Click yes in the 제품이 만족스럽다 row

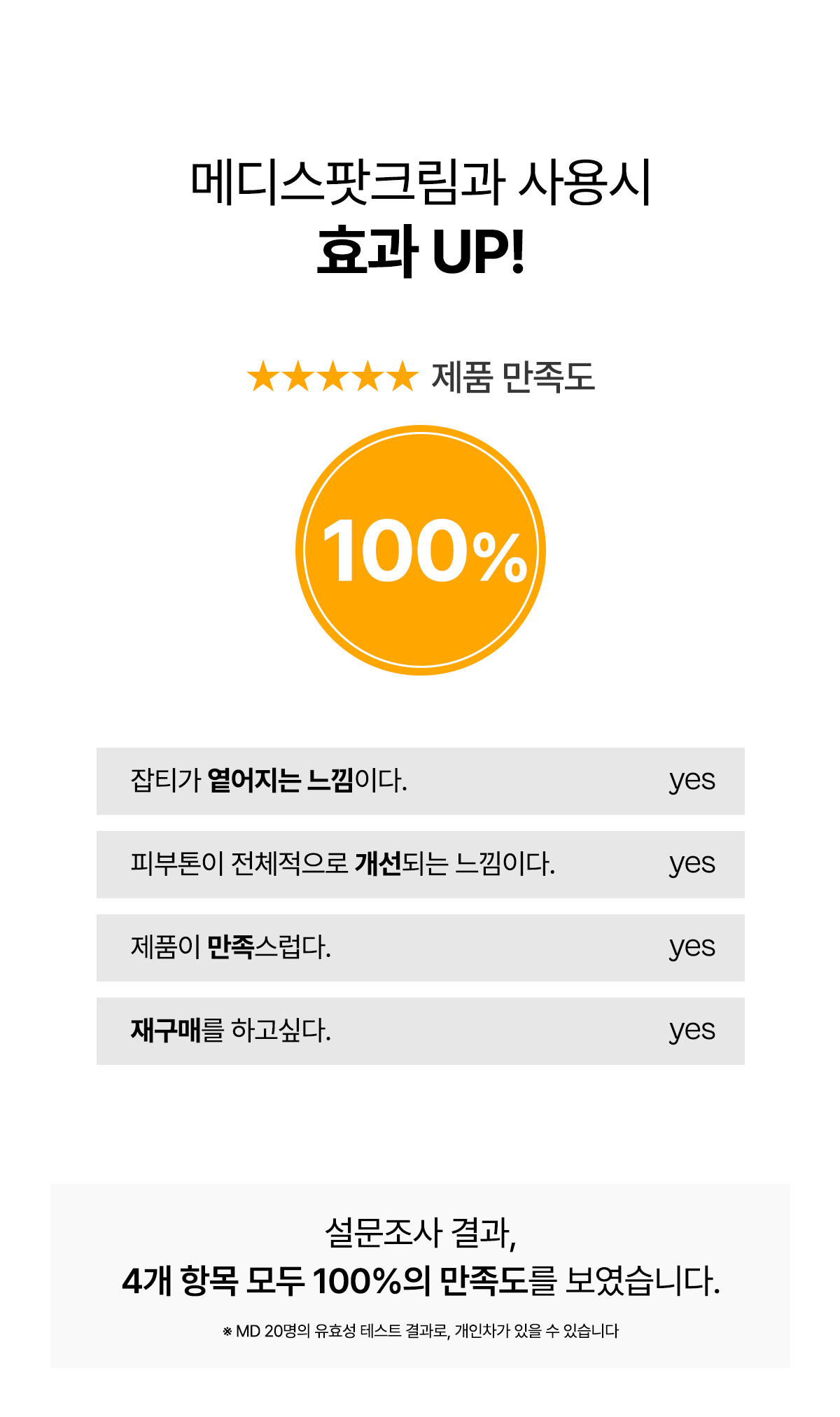pyautogui.click(x=692, y=947)
